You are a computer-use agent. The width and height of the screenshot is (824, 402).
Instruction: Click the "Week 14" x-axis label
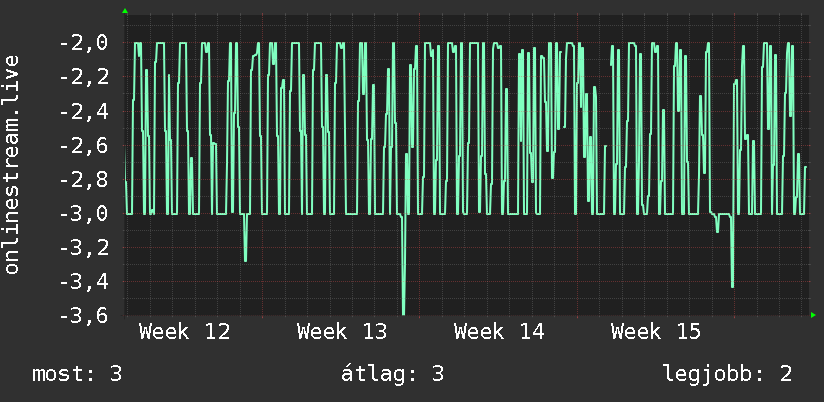coord(499,332)
